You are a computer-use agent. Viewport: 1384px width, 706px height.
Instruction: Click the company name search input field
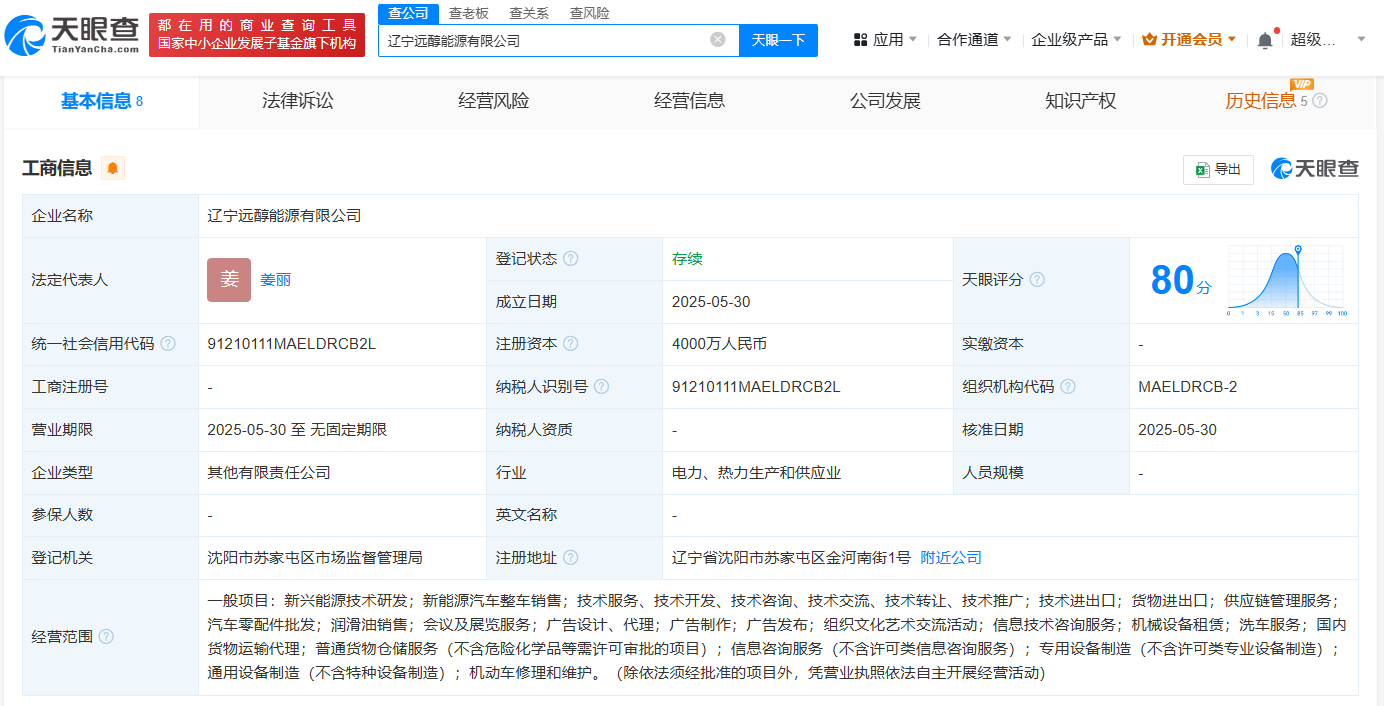click(545, 41)
